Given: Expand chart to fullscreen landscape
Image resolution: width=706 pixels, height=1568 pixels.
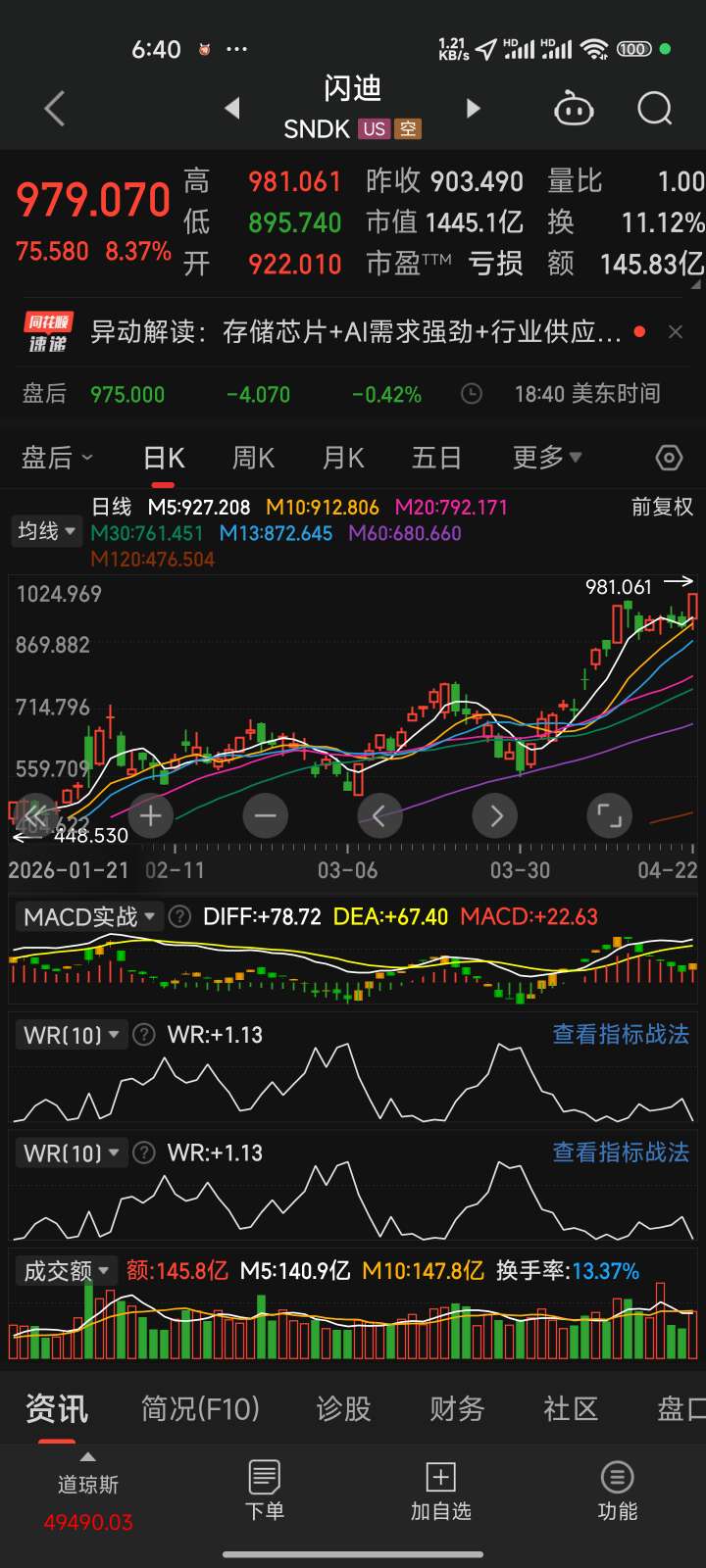Looking at the screenshot, I should (610, 815).
